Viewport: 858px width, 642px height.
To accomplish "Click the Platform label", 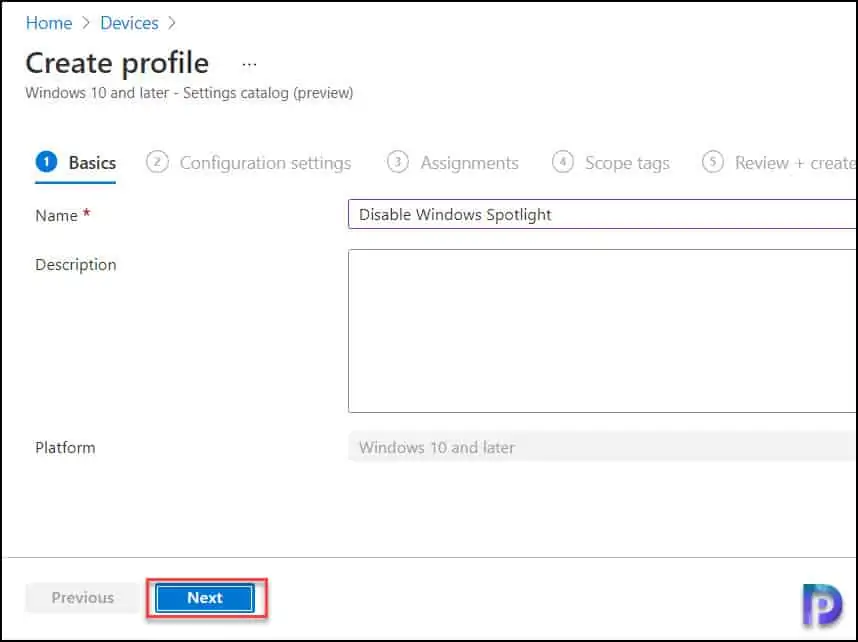I will tap(65, 448).
